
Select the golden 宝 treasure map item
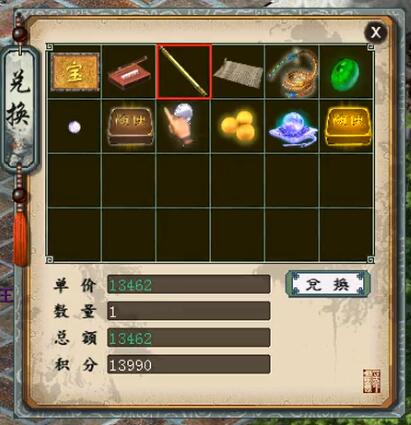click(x=75, y=72)
